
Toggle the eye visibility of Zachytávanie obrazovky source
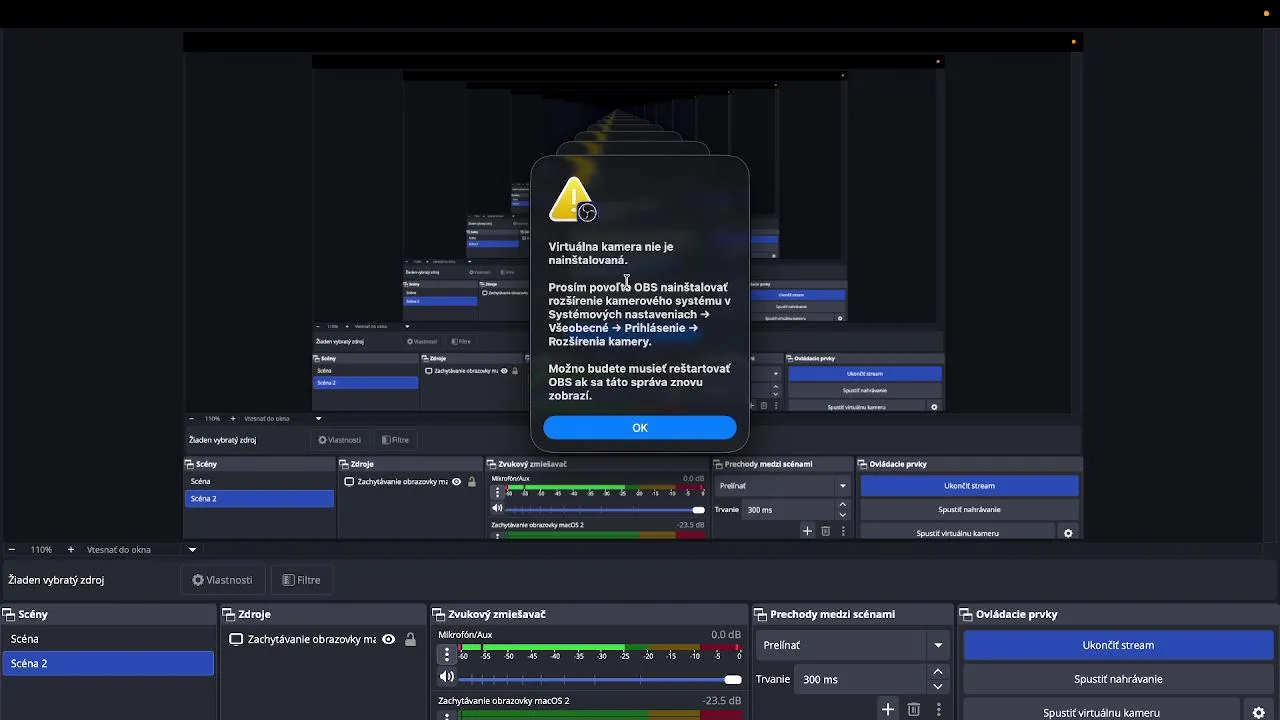pyautogui.click(x=388, y=639)
